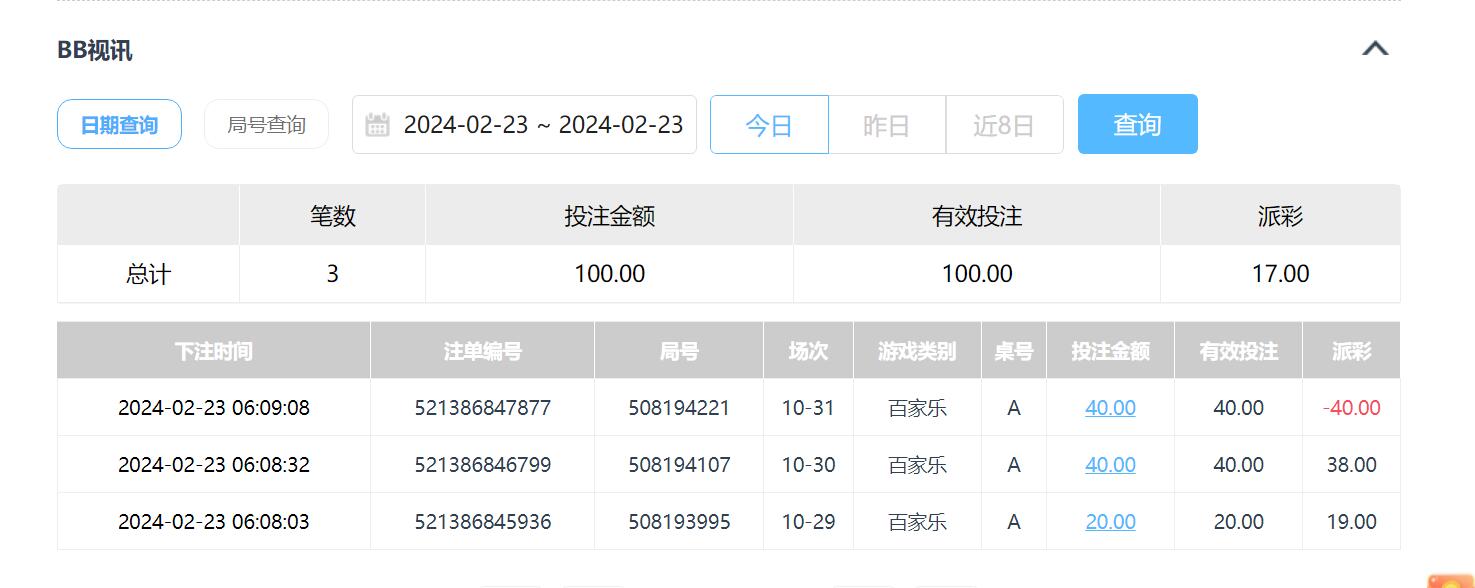Click the 游戏类别 column header
The width and height of the screenshot is (1475, 588).
point(917,351)
